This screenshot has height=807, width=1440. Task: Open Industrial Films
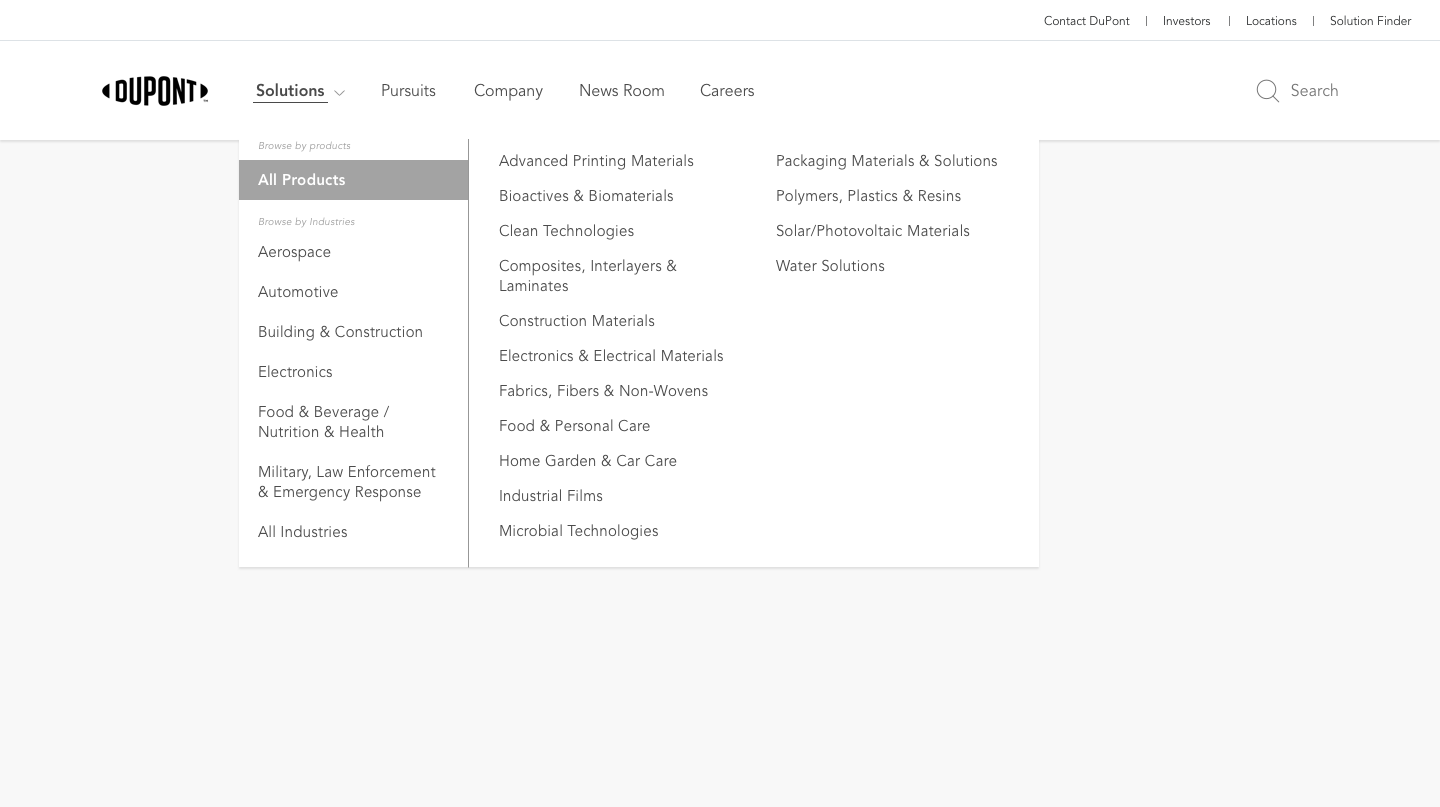click(551, 496)
